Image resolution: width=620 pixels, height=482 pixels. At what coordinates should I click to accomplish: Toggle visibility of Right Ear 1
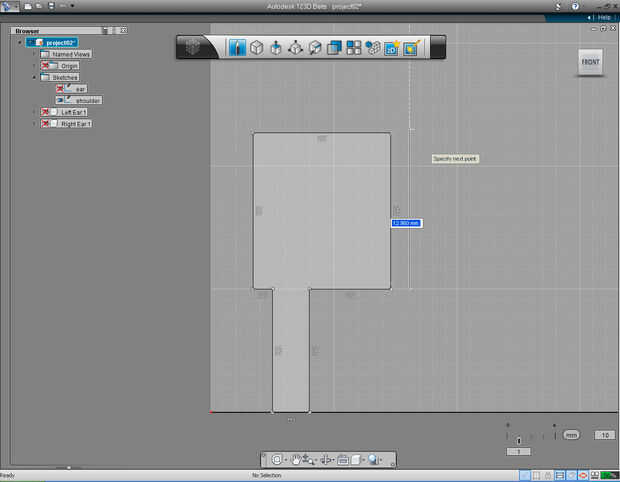tap(45, 123)
